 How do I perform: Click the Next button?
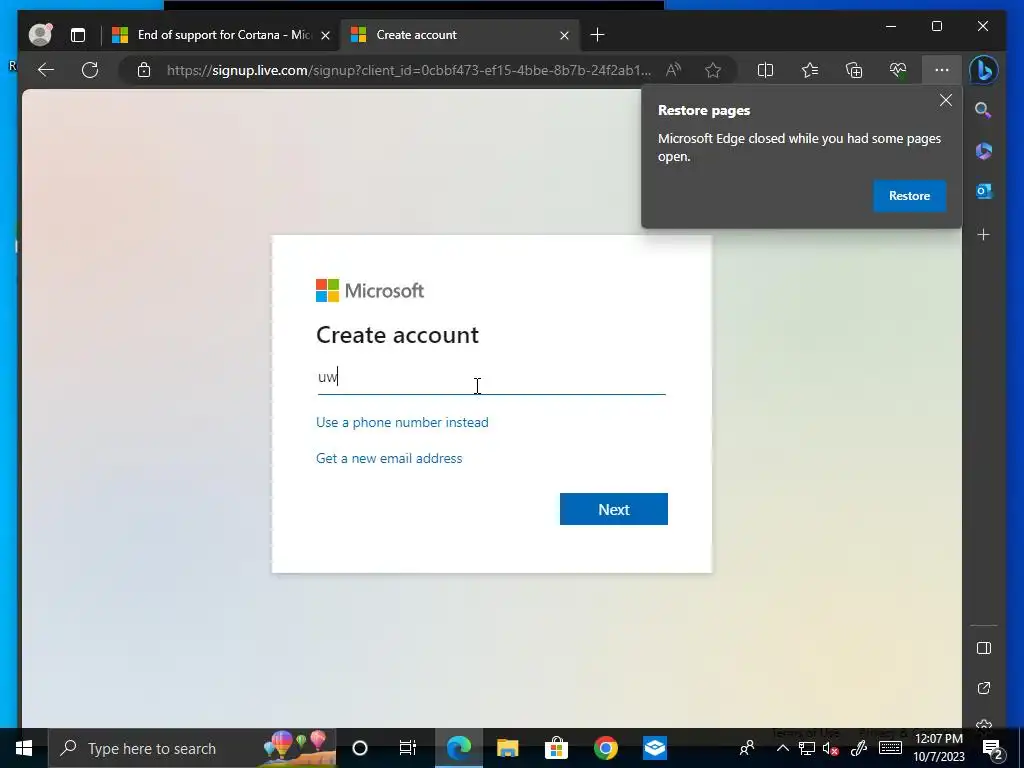(614, 509)
